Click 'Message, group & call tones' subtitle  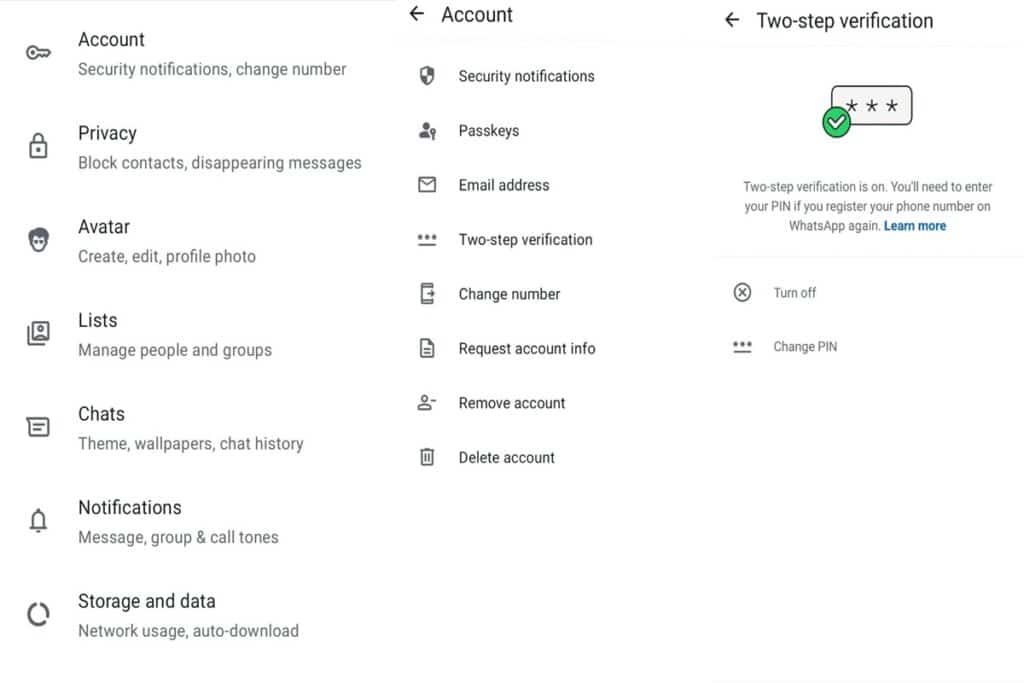178,537
